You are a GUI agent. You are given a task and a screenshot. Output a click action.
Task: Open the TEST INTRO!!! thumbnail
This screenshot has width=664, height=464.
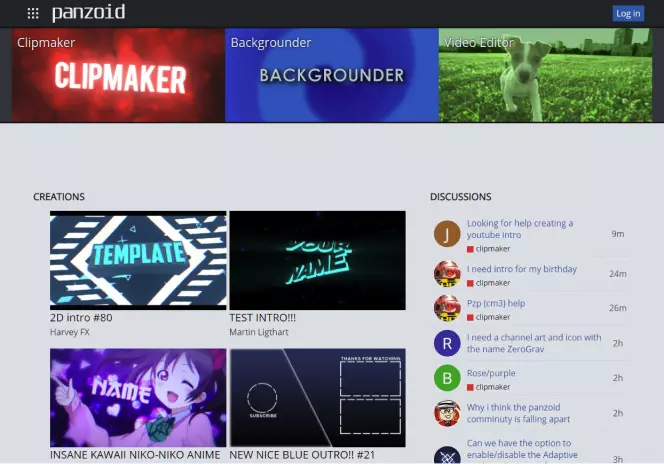click(318, 260)
